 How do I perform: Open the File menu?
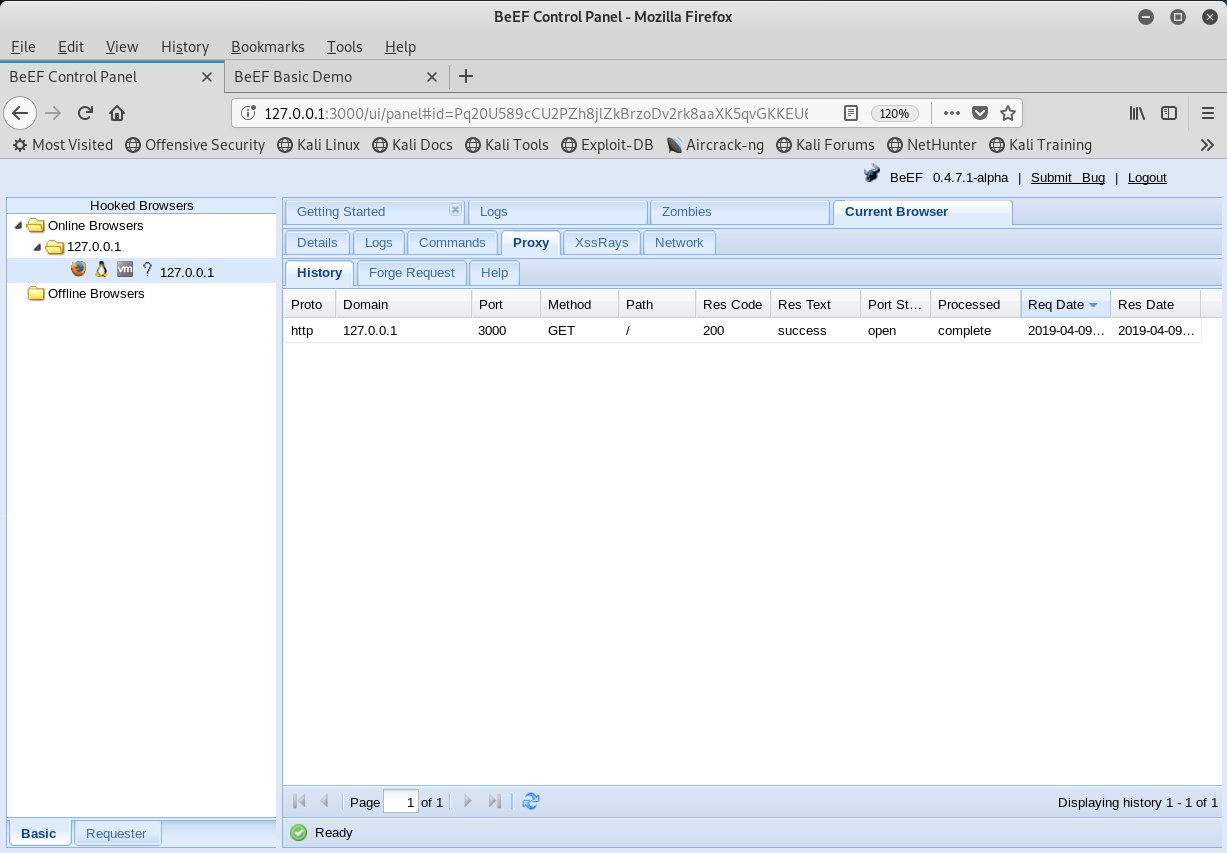[x=23, y=47]
